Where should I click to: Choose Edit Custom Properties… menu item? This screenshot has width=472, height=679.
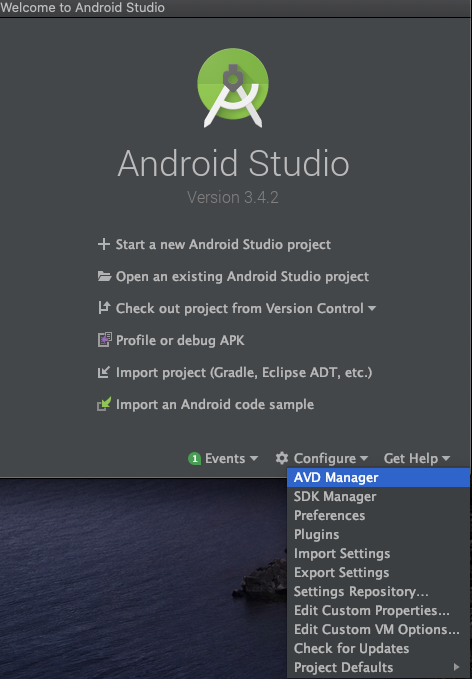pos(378,611)
